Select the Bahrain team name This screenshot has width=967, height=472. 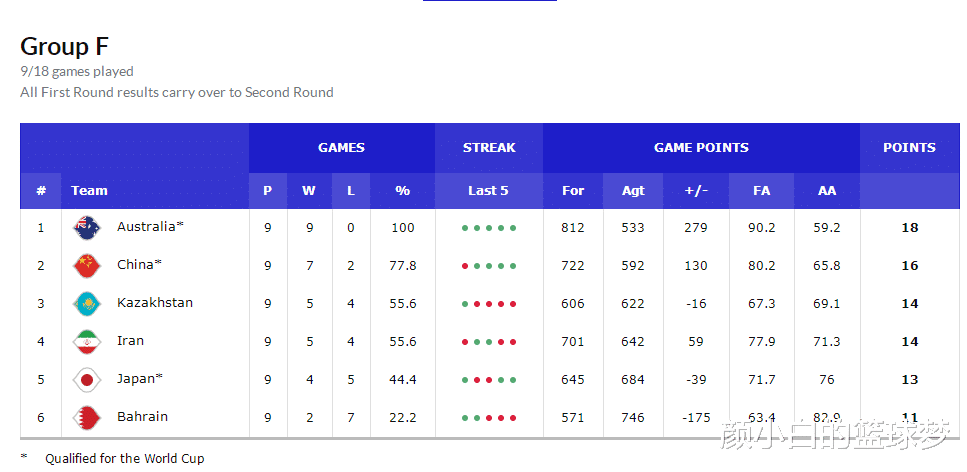tap(142, 416)
